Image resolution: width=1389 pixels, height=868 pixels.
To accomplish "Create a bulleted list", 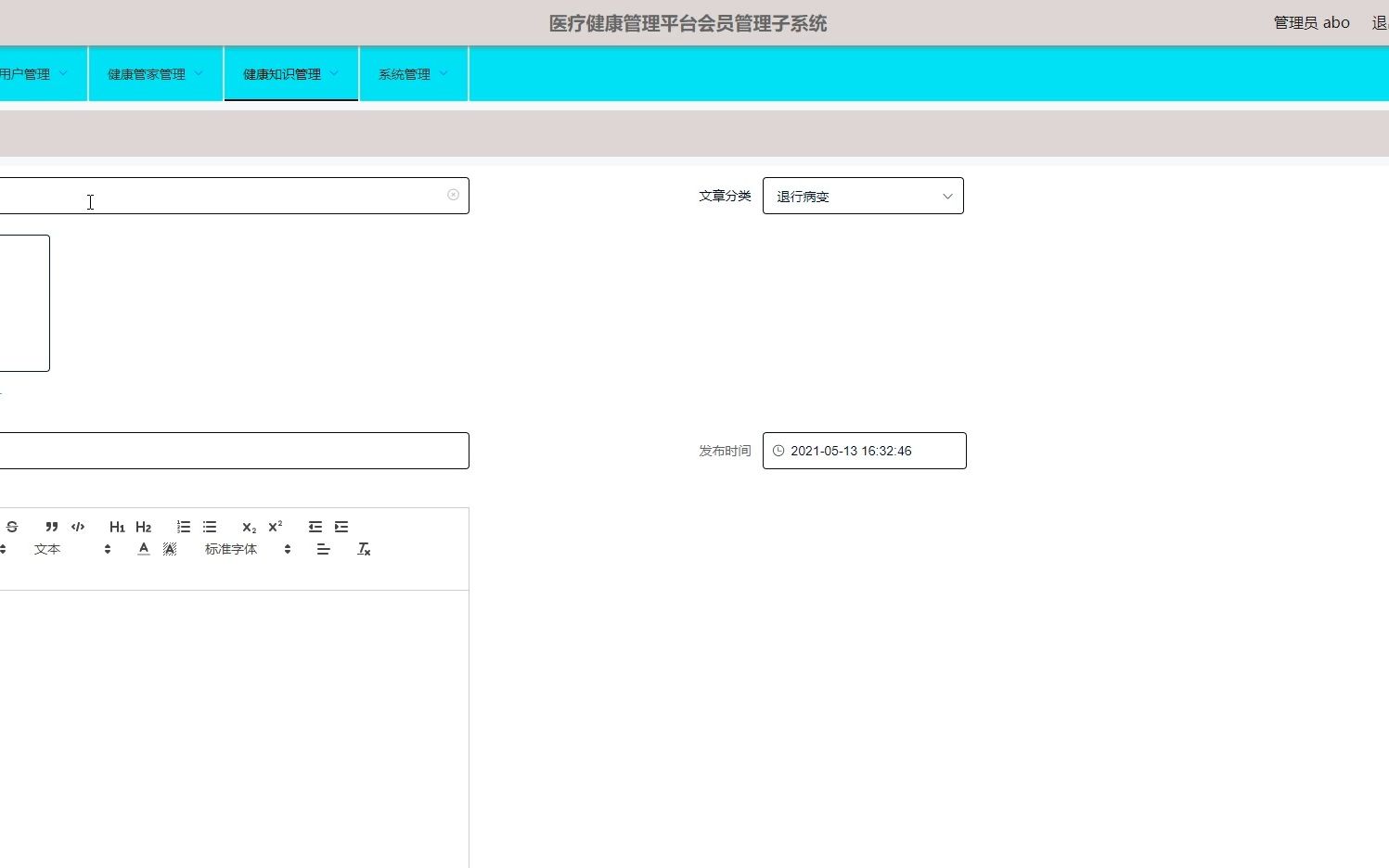I will [x=210, y=527].
